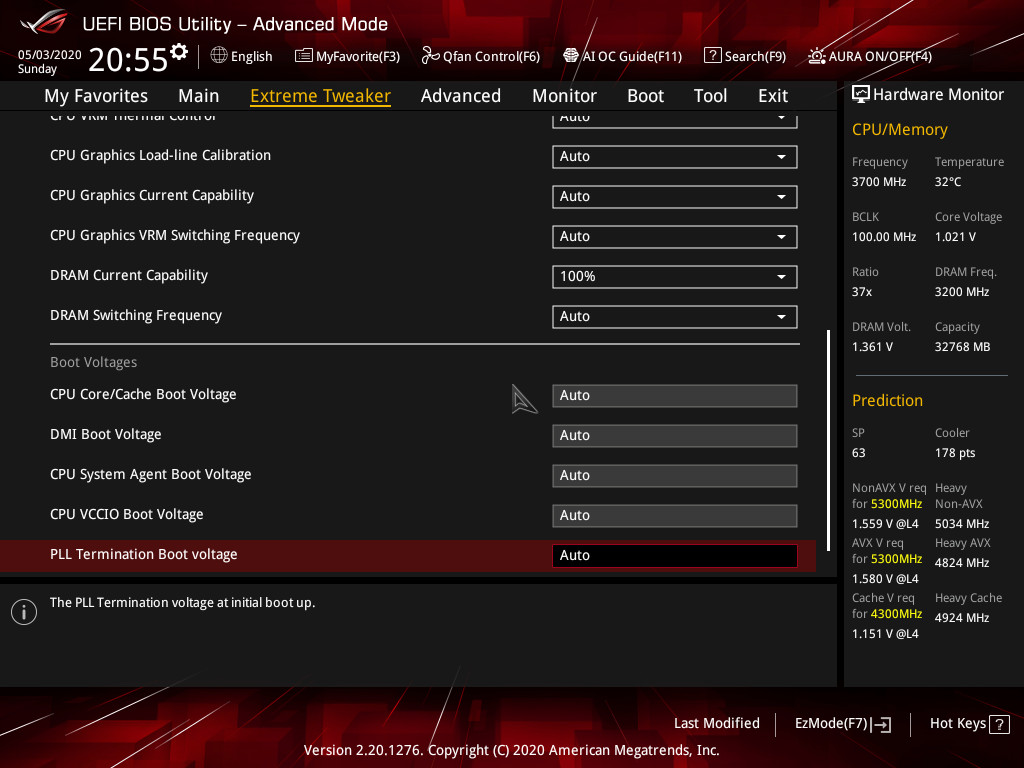The width and height of the screenshot is (1024, 768).
Task: Click the yellow 4300MHz cache value
Action: [896, 614]
